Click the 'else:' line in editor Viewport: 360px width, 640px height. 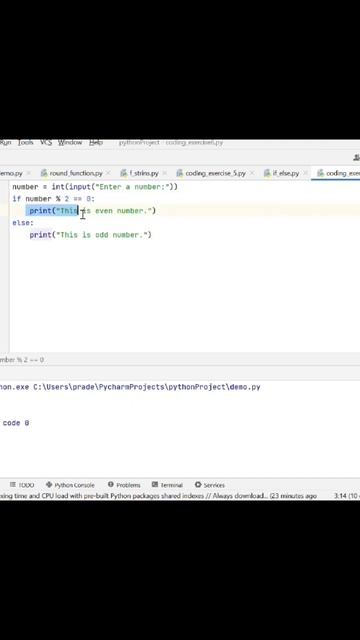coord(23,223)
